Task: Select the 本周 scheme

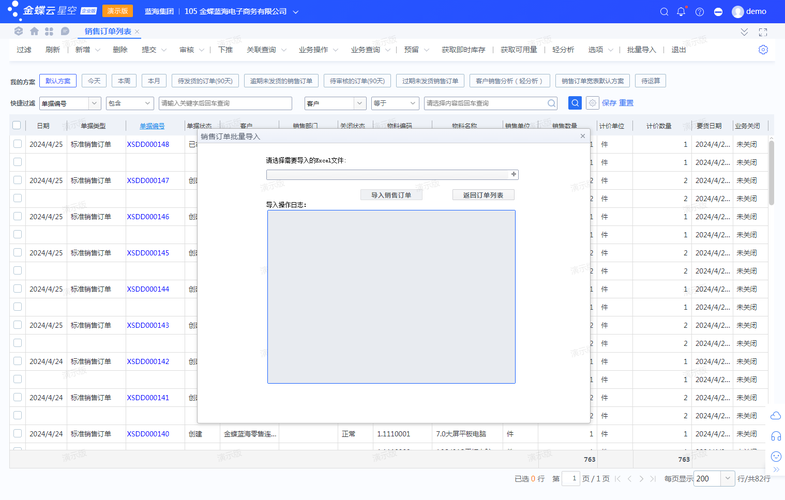Action: 124,81
